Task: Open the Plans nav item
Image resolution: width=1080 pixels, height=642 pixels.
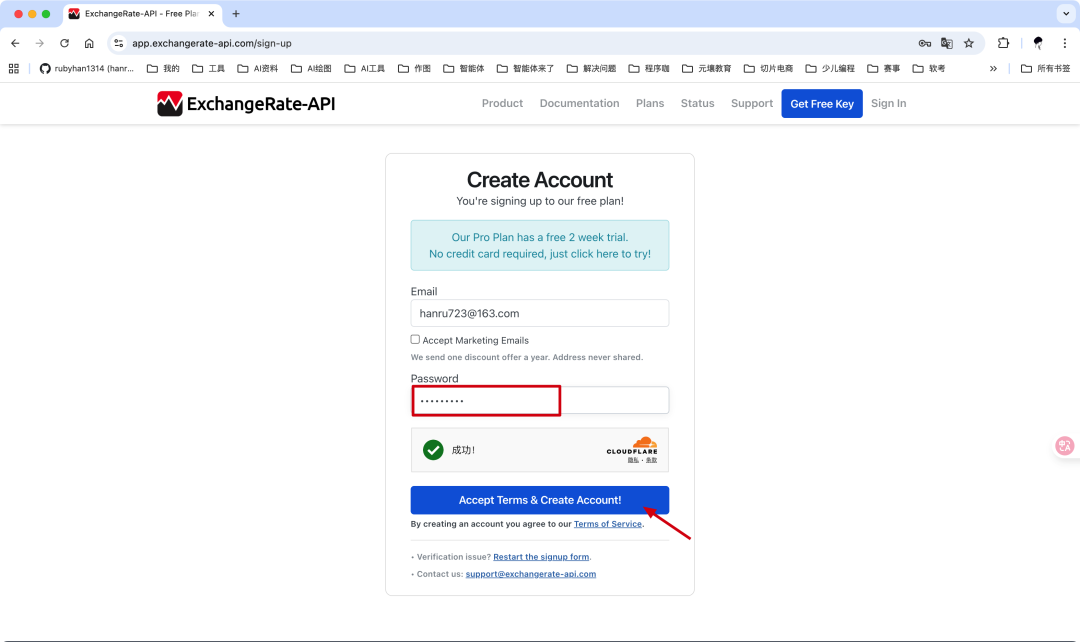Action: click(650, 103)
